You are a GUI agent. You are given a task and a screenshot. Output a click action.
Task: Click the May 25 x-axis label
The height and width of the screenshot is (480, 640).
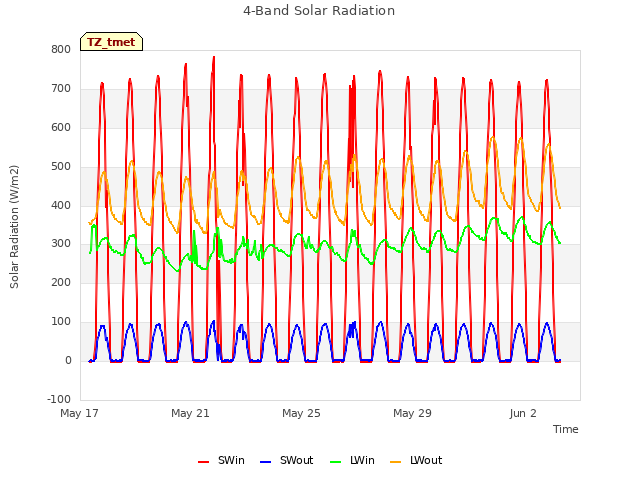tap(301, 413)
